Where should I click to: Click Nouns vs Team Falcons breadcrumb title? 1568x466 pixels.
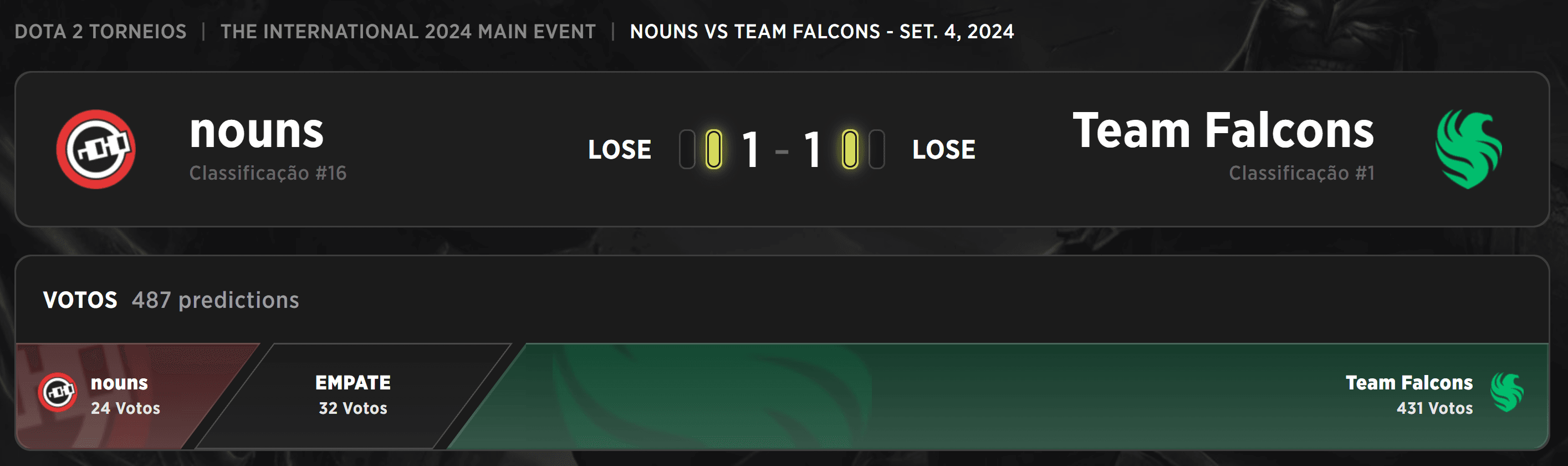coord(822,32)
